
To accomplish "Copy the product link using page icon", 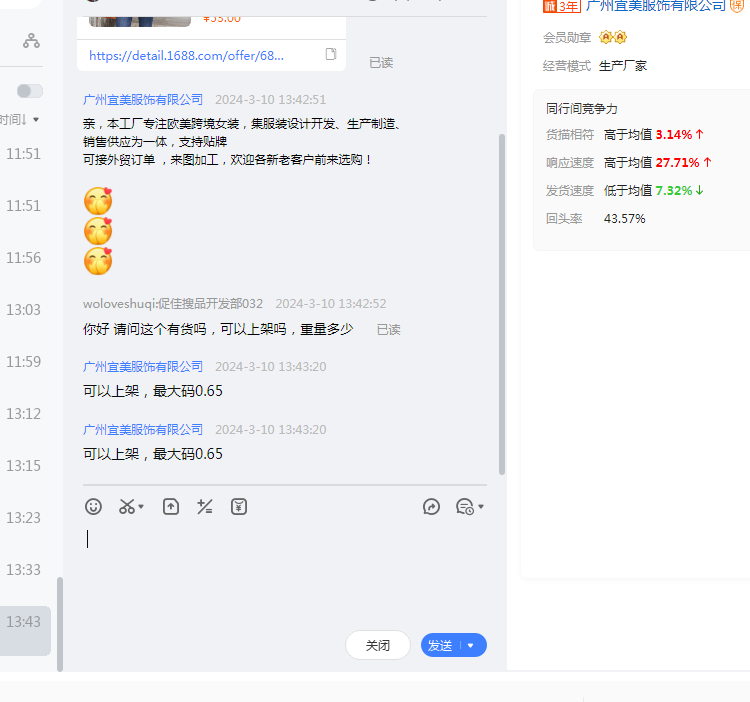I will pos(331,55).
